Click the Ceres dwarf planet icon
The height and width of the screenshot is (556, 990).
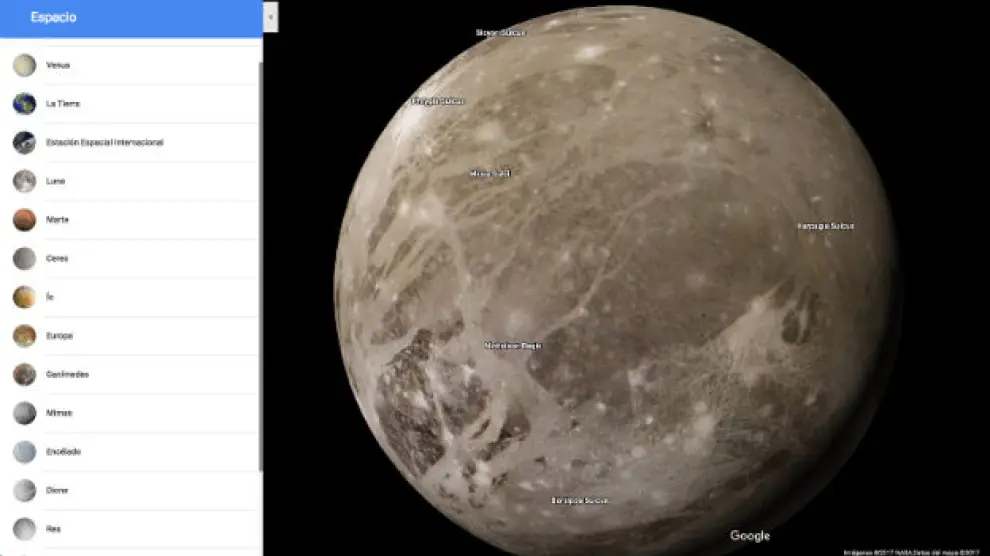click(x=24, y=259)
